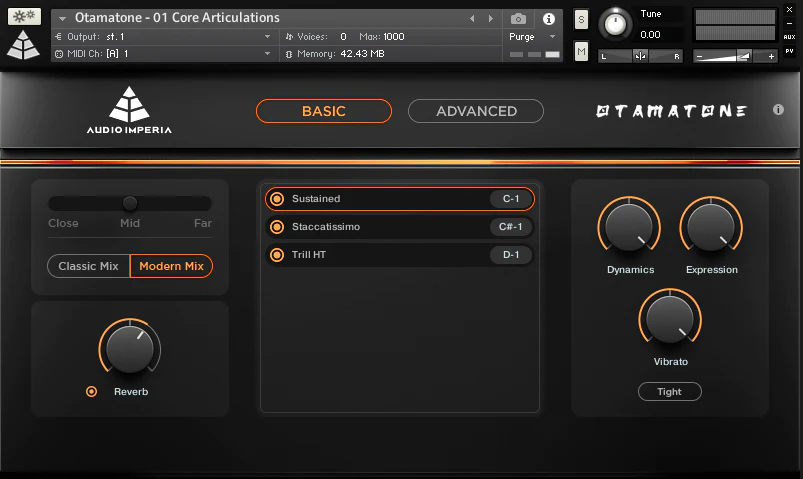Switch to the BASIC tab

pos(324,111)
